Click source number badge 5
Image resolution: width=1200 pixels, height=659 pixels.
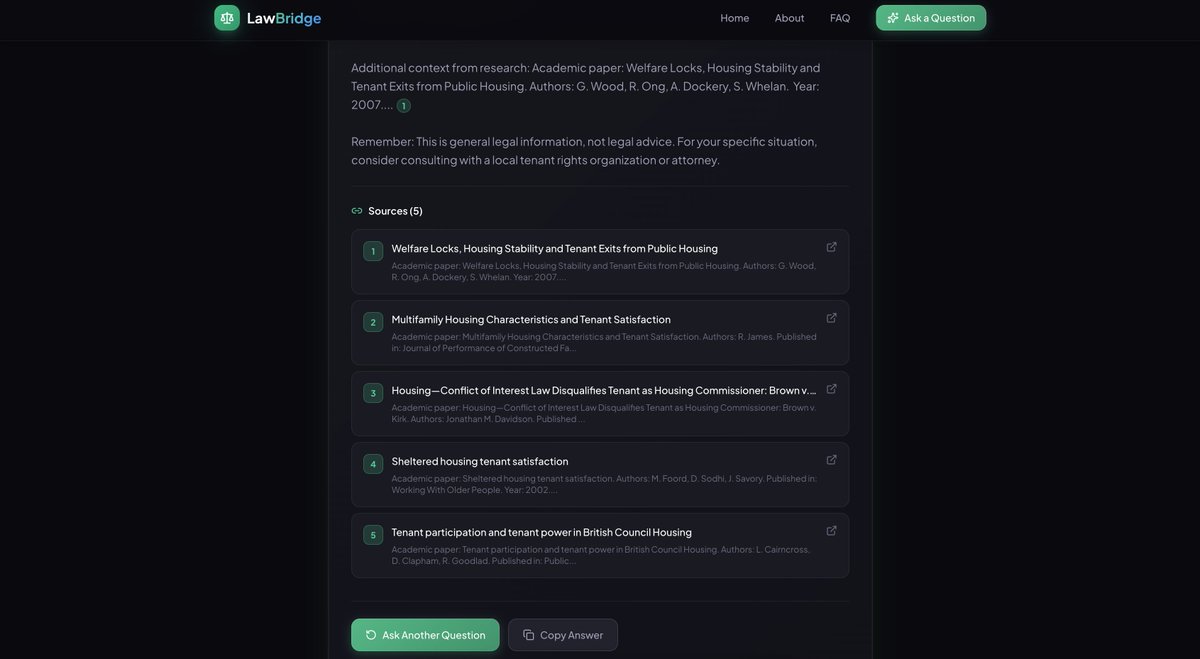click(x=373, y=535)
